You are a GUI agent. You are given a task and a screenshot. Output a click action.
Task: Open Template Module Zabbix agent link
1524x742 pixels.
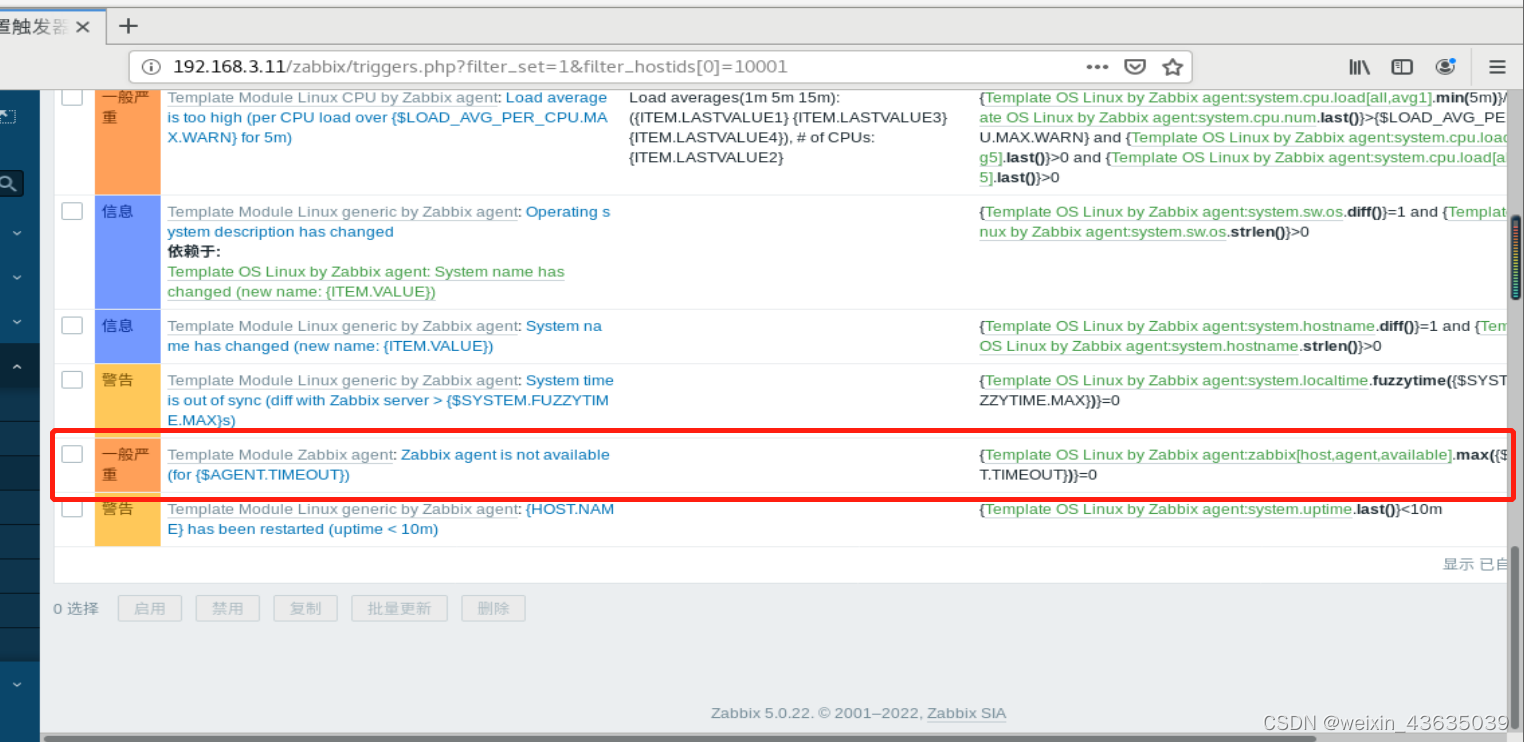(x=280, y=454)
